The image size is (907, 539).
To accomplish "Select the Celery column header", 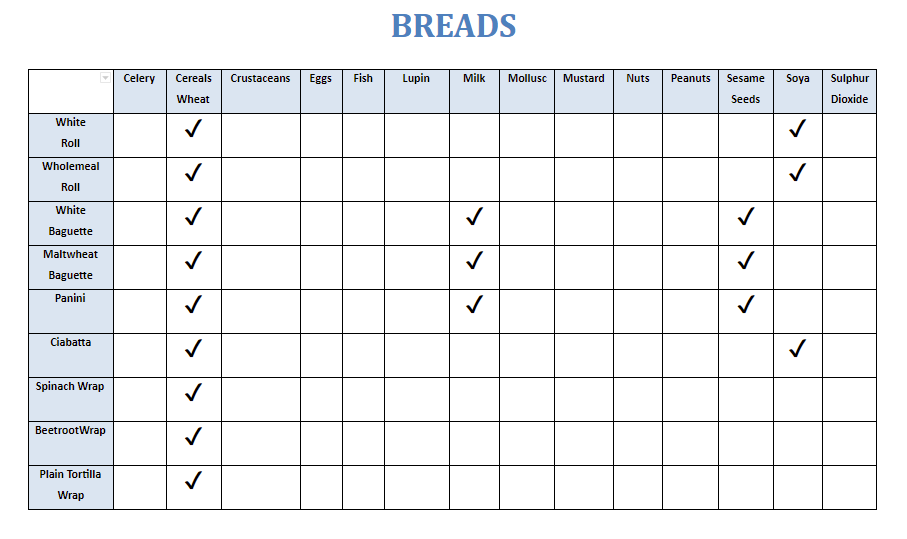I will [139, 91].
